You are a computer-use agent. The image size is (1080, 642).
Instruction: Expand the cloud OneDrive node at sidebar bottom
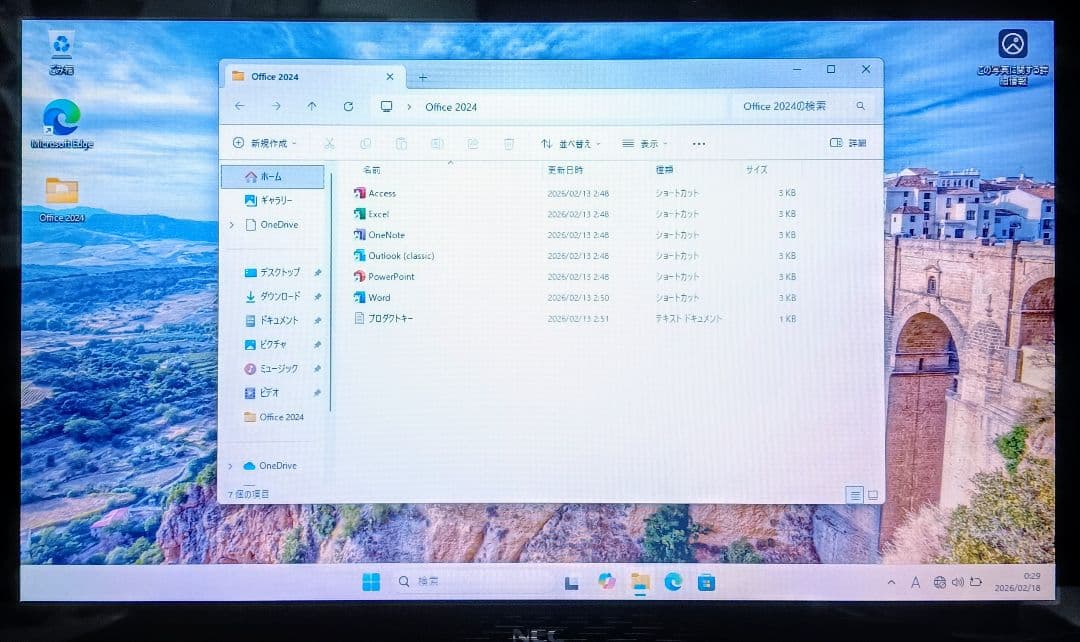tap(231, 466)
